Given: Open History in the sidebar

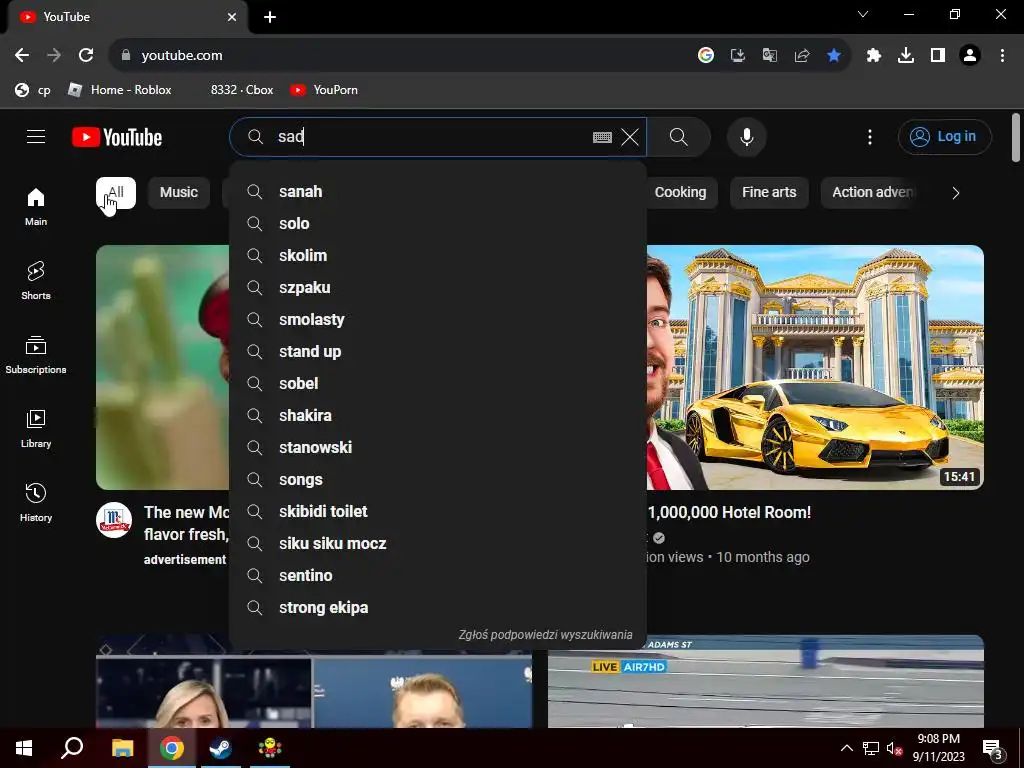Looking at the screenshot, I should (x=36, y=502).
